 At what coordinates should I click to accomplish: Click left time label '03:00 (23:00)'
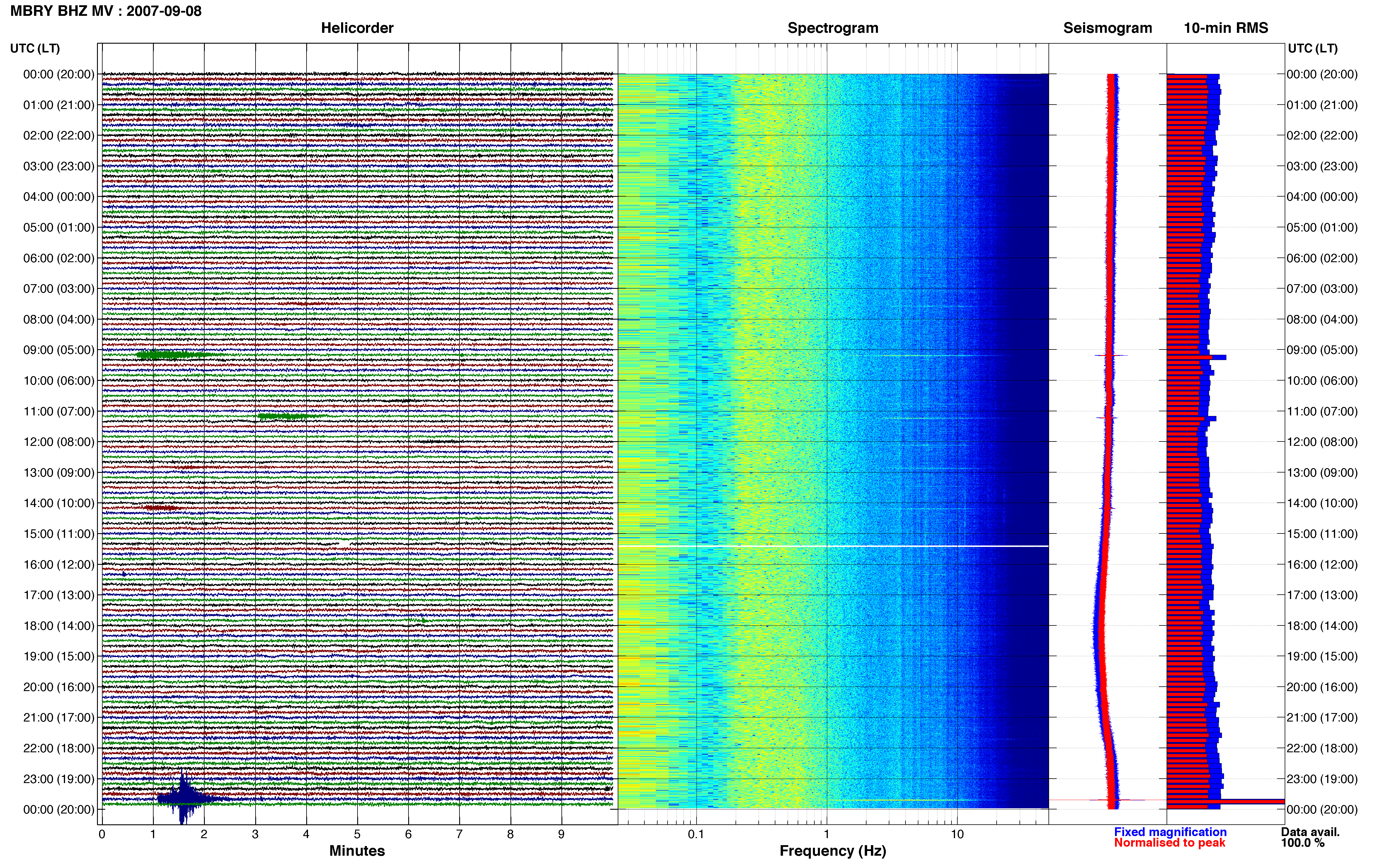click(x=59, y=166)
